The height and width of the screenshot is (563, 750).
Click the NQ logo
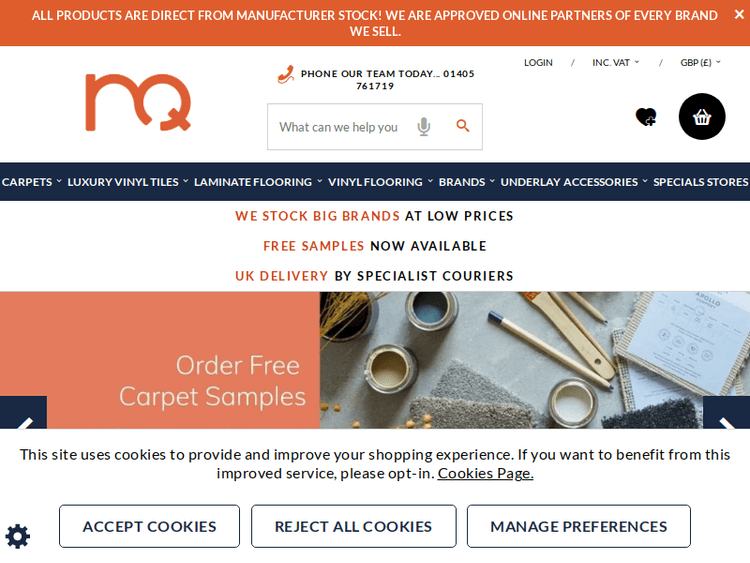(138, 102)
